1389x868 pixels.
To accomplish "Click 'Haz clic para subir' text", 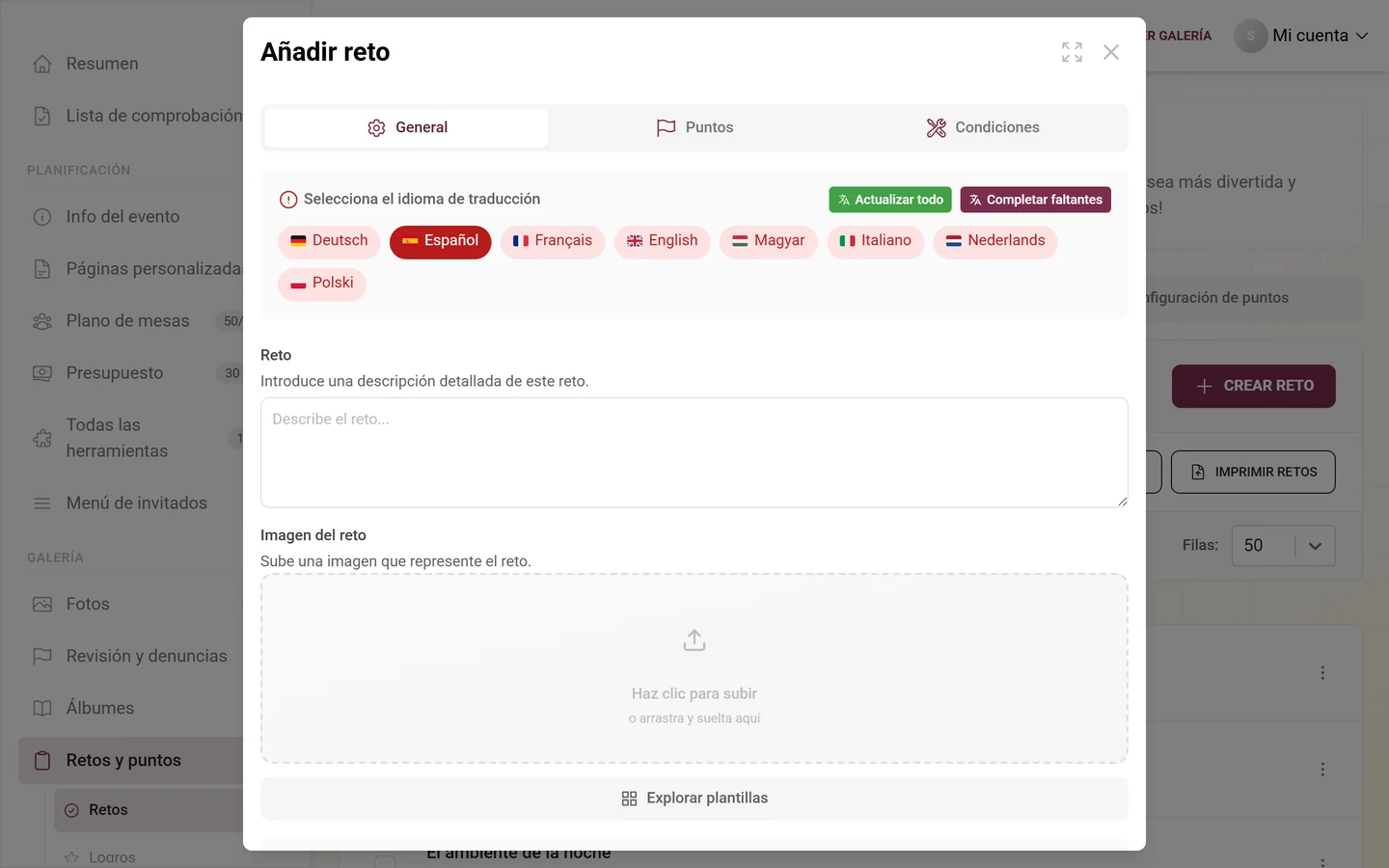I will point(694,693).
